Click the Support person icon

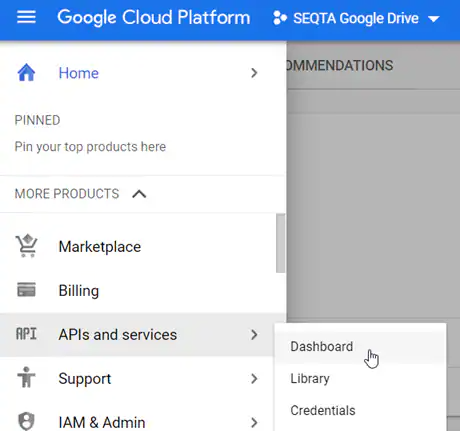click(26, 377)
